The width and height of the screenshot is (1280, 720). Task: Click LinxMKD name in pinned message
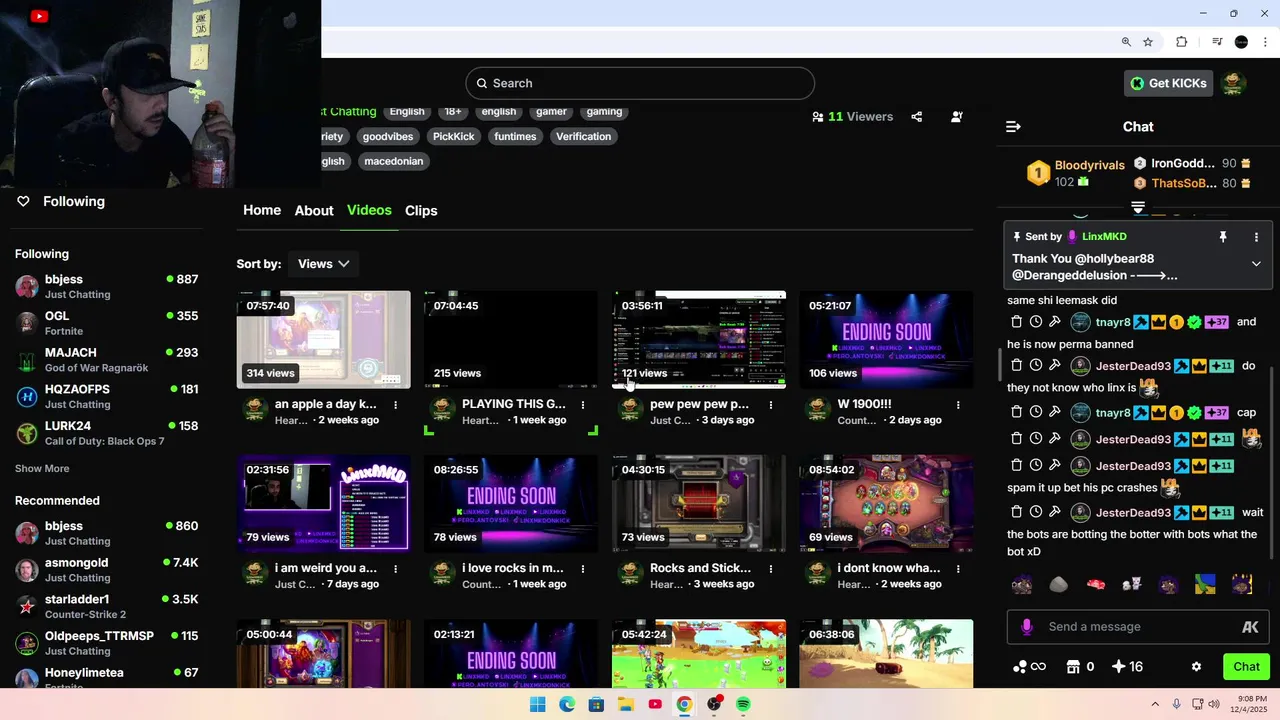tap(1104, 237)
